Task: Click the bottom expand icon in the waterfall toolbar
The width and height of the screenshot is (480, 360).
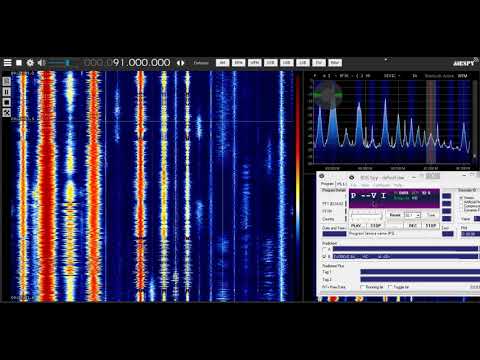Action: coord(6,113)
